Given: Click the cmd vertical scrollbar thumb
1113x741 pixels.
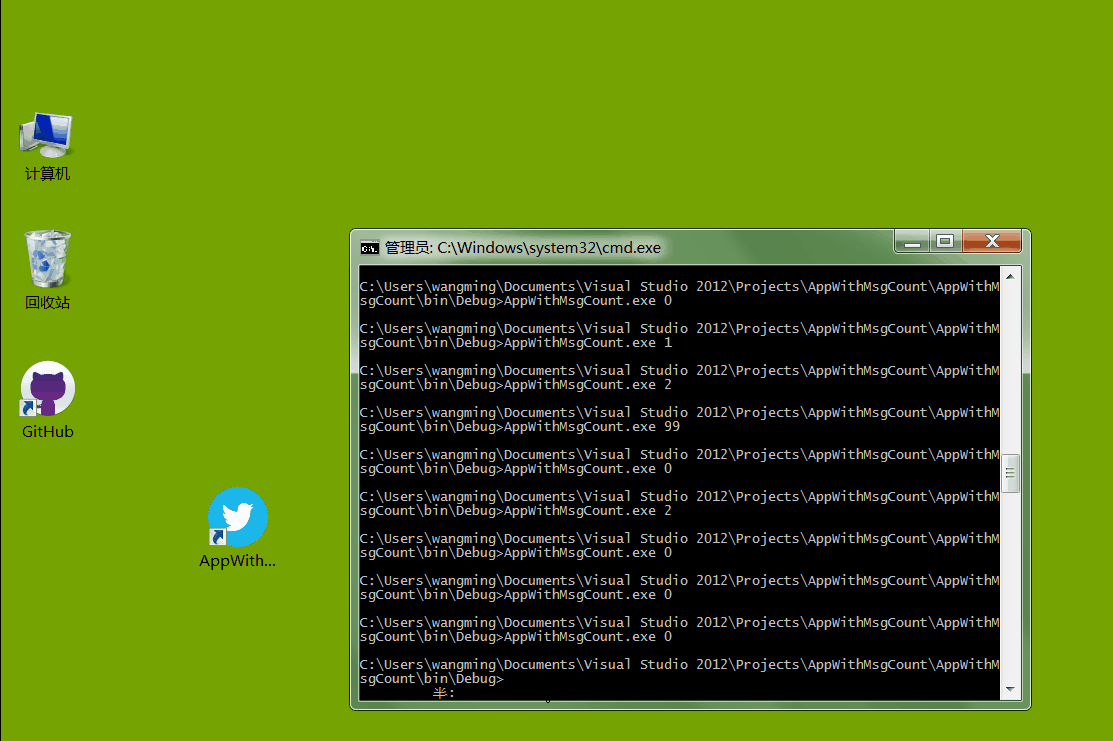Looking at the screenshot, I should (1010, 473).
